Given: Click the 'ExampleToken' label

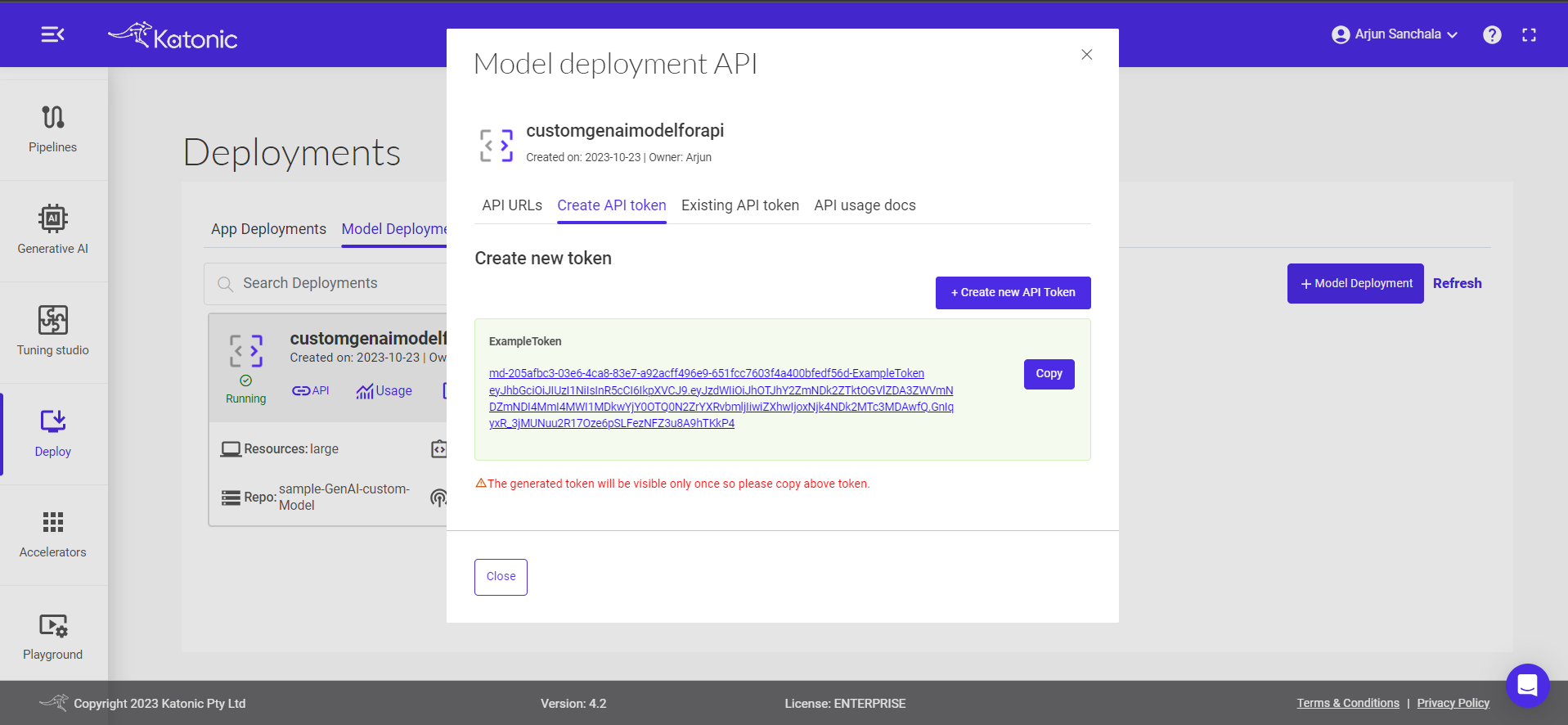Looking at the screenshot, I should point(525,341).
